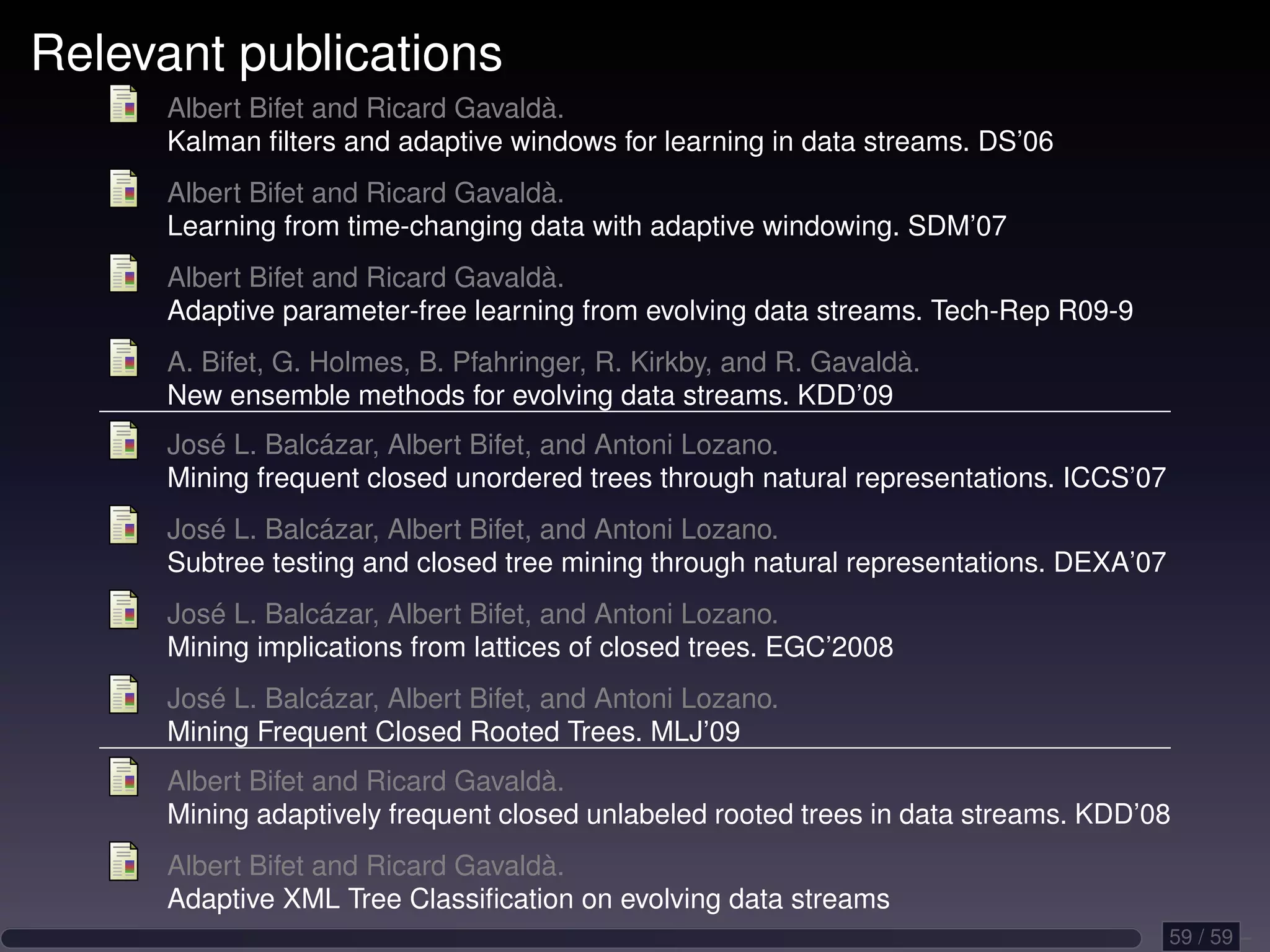
Task: Click the 59 / 59 page counter
Action: pyautogui.click(x=1201, y=937)
